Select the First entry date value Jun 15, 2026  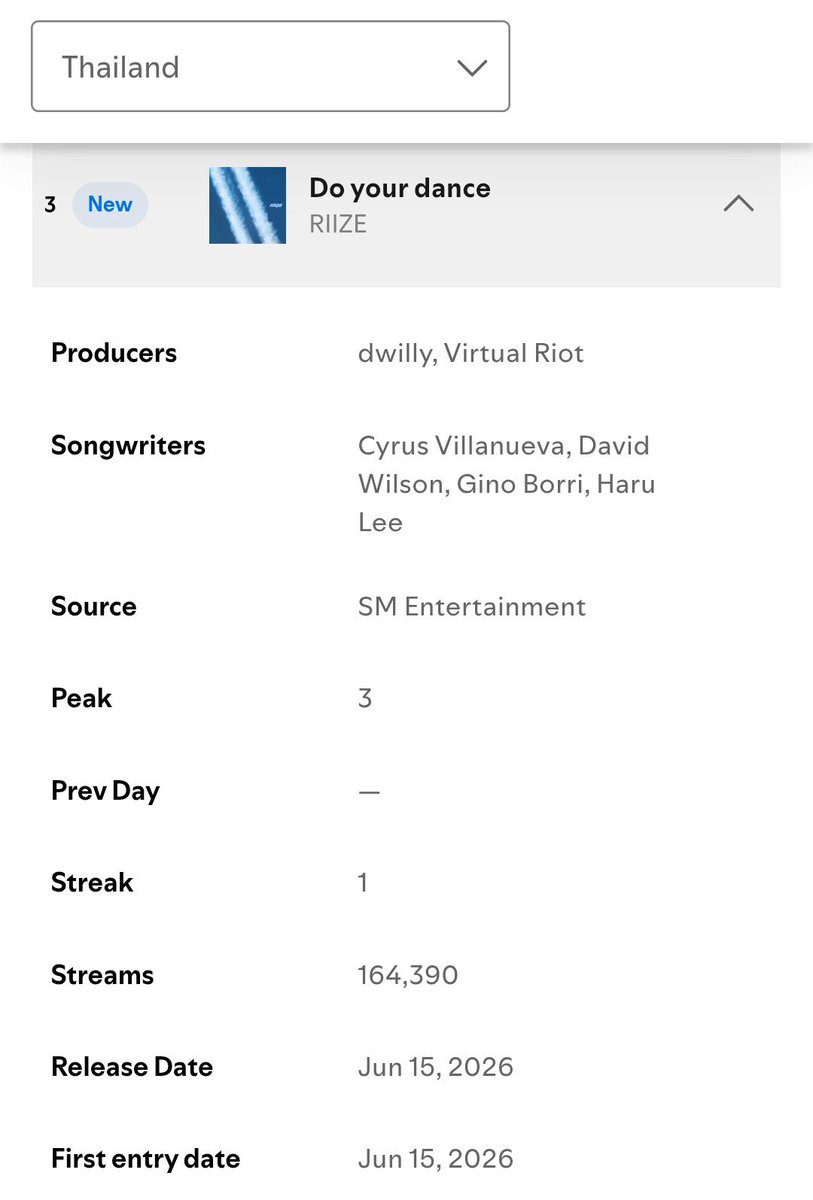[436, 1159]
